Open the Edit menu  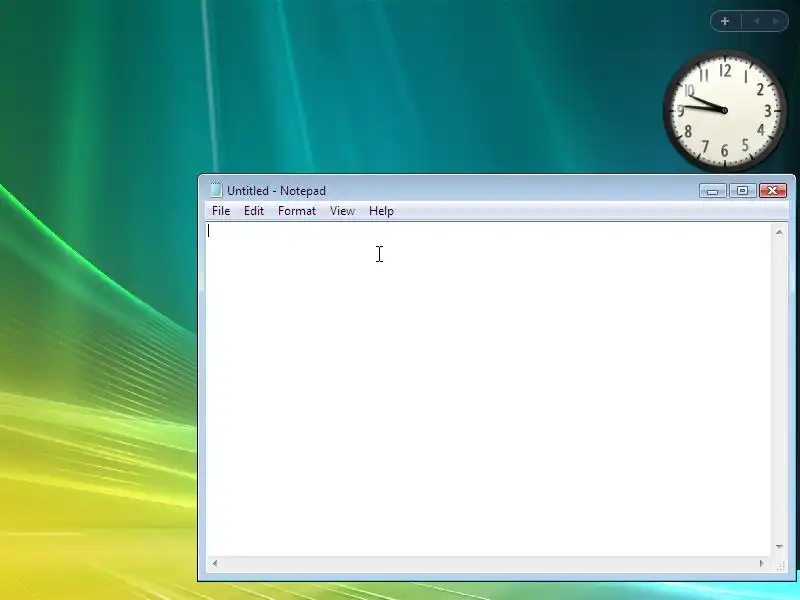[x=254, y=211]
